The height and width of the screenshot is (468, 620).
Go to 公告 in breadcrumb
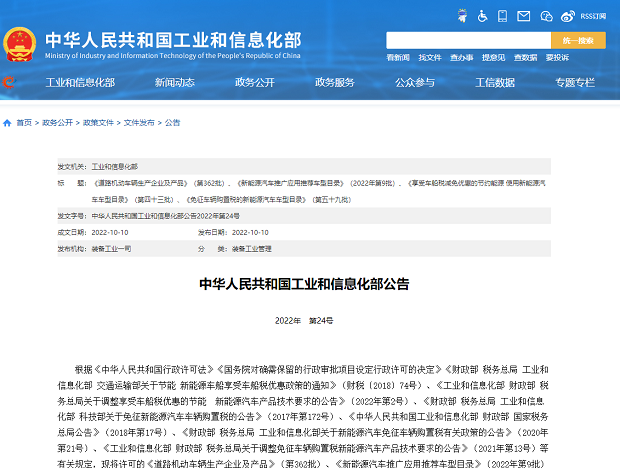tap(172, 123)
